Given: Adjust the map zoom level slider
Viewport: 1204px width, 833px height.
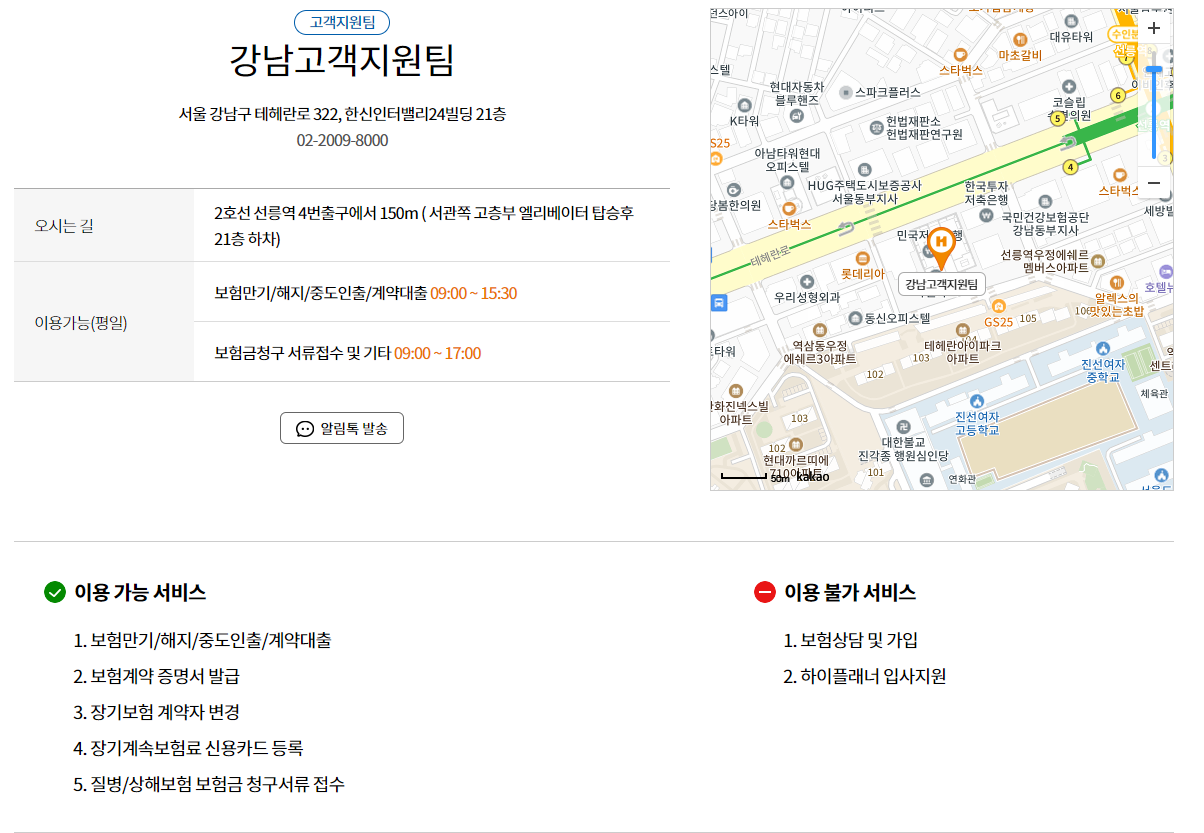Looking at the screenshot, I should pyautogui.click(x=1156, y=67).
